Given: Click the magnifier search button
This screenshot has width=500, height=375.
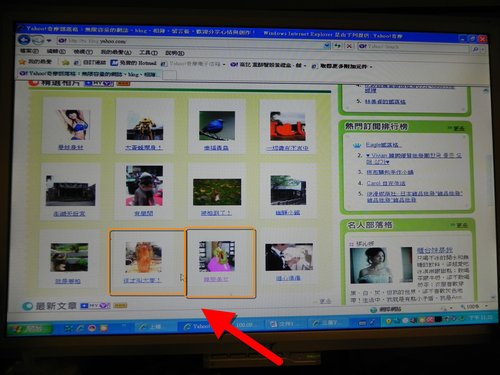Looking at the screenshot, I should (476, 49).
